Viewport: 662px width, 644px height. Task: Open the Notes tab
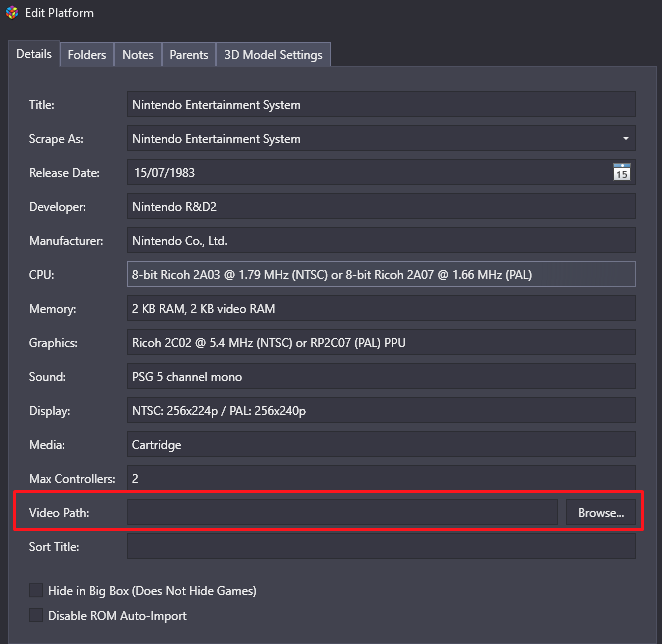click(x=138, y=55)
